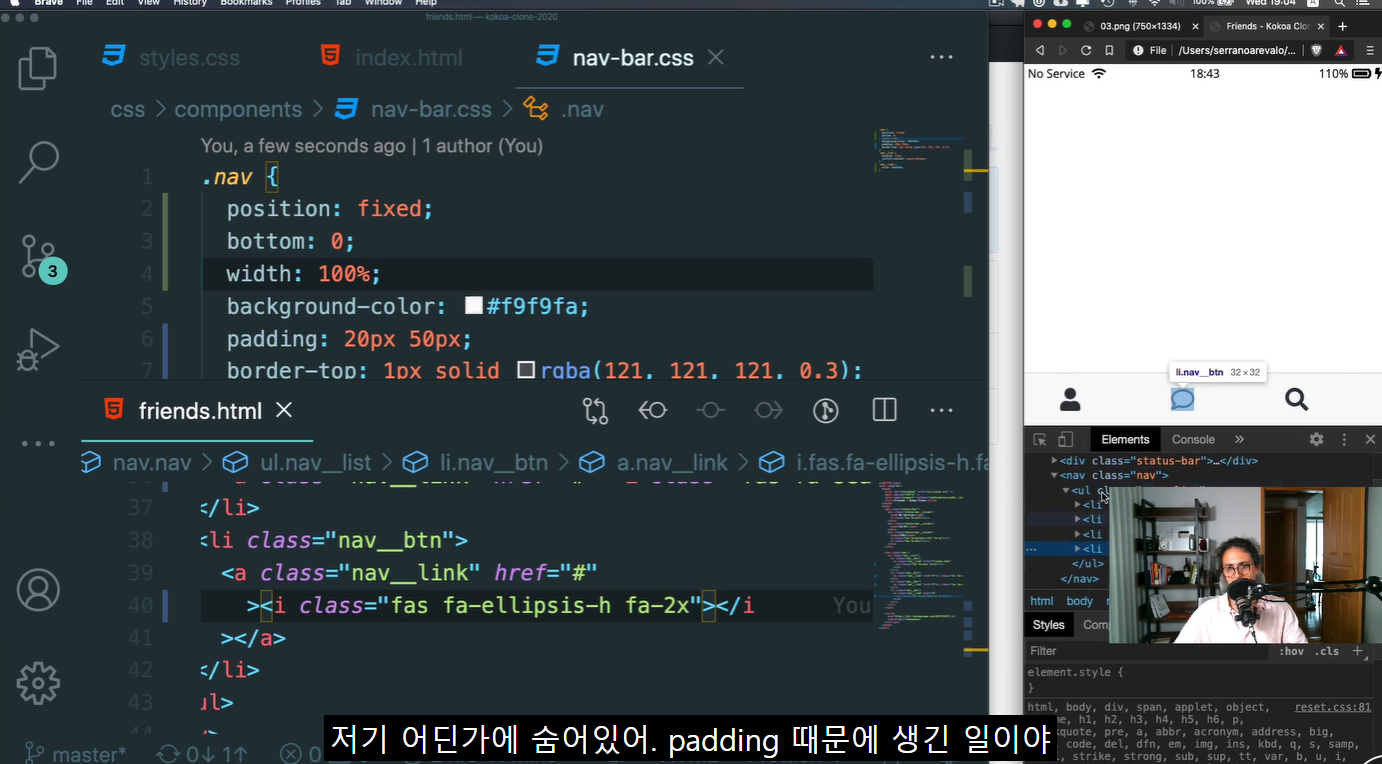Collapse the nav class="nav" node
The height and width of the screenshot is (764, 1382).
1054,475
